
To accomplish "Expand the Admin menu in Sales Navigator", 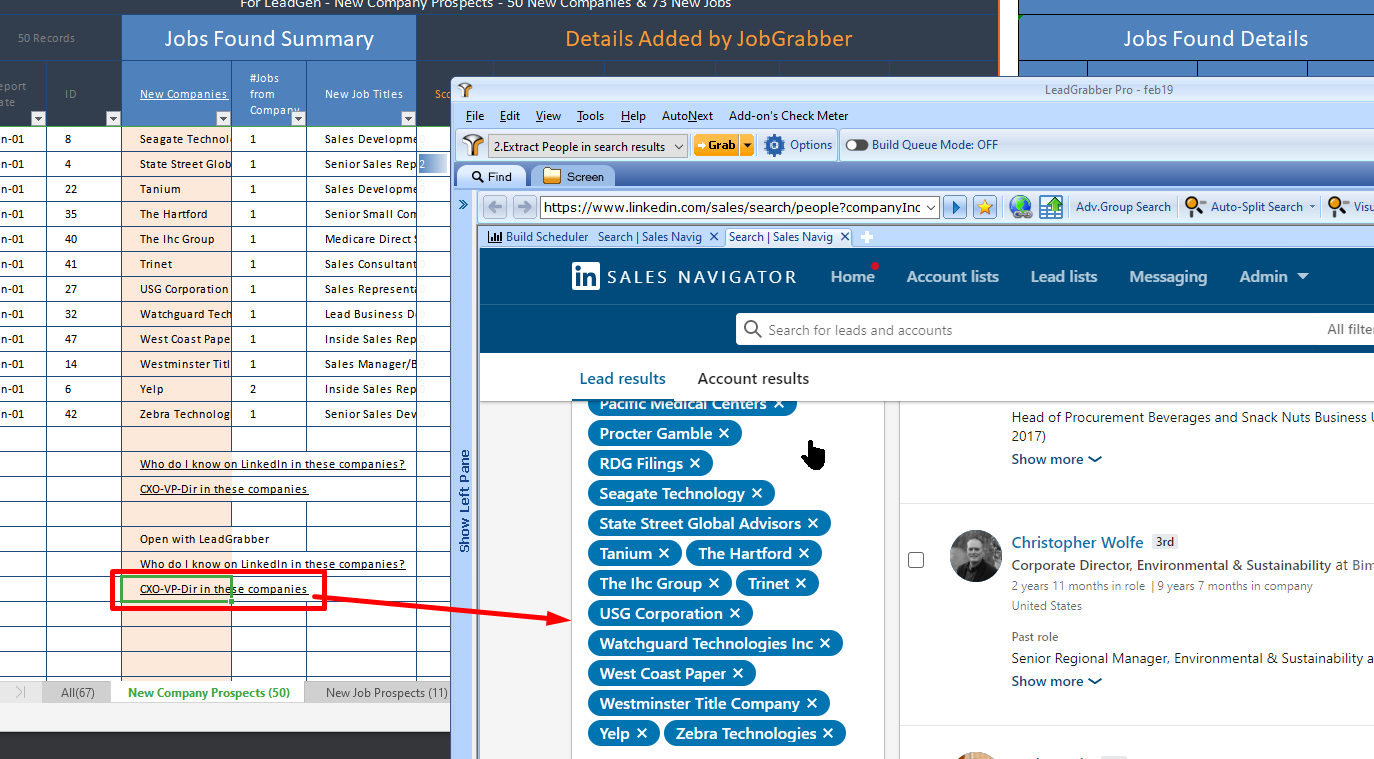I will coord(1274,276).
